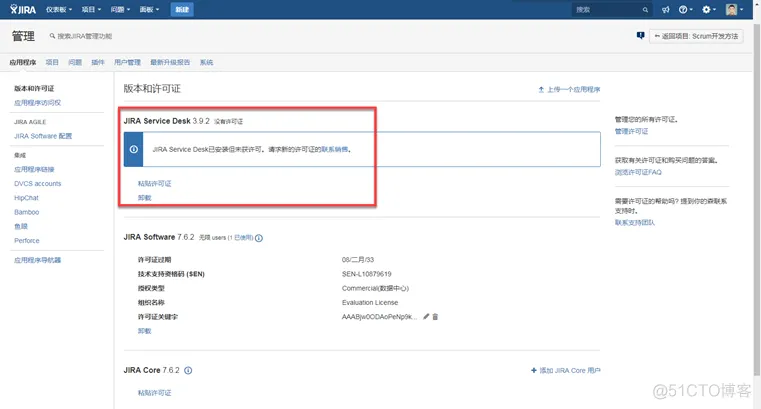Select the 应用程序 admin tab
The height and width of the screenshot is (409, 761).
click(x=23, y=62)
